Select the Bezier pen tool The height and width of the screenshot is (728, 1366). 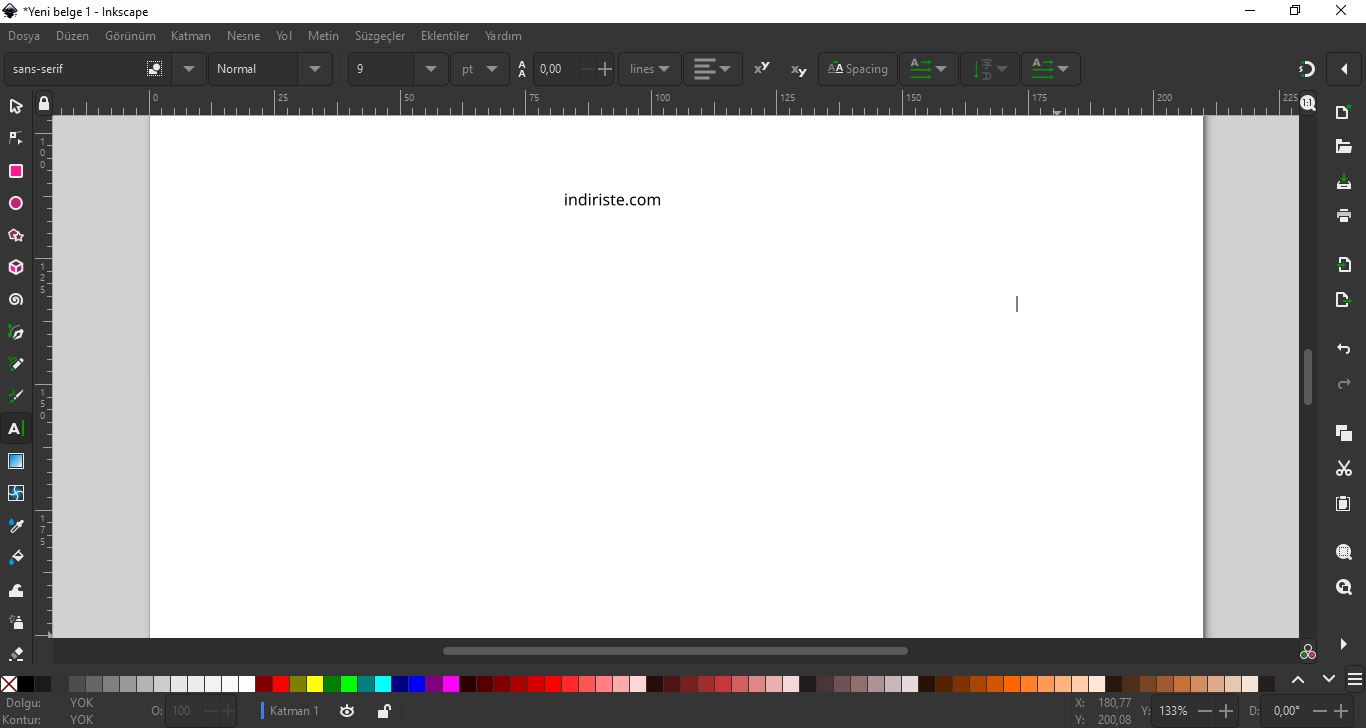(16, 332)
